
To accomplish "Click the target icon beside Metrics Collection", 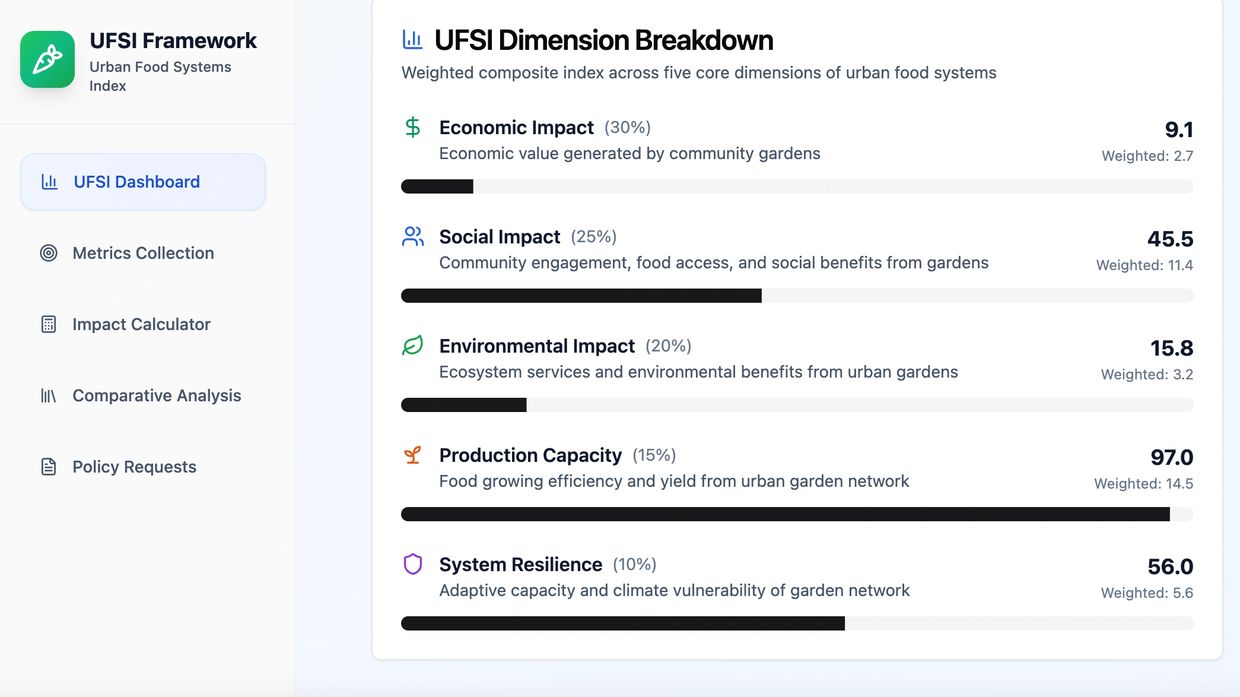I will click(48, 253).
